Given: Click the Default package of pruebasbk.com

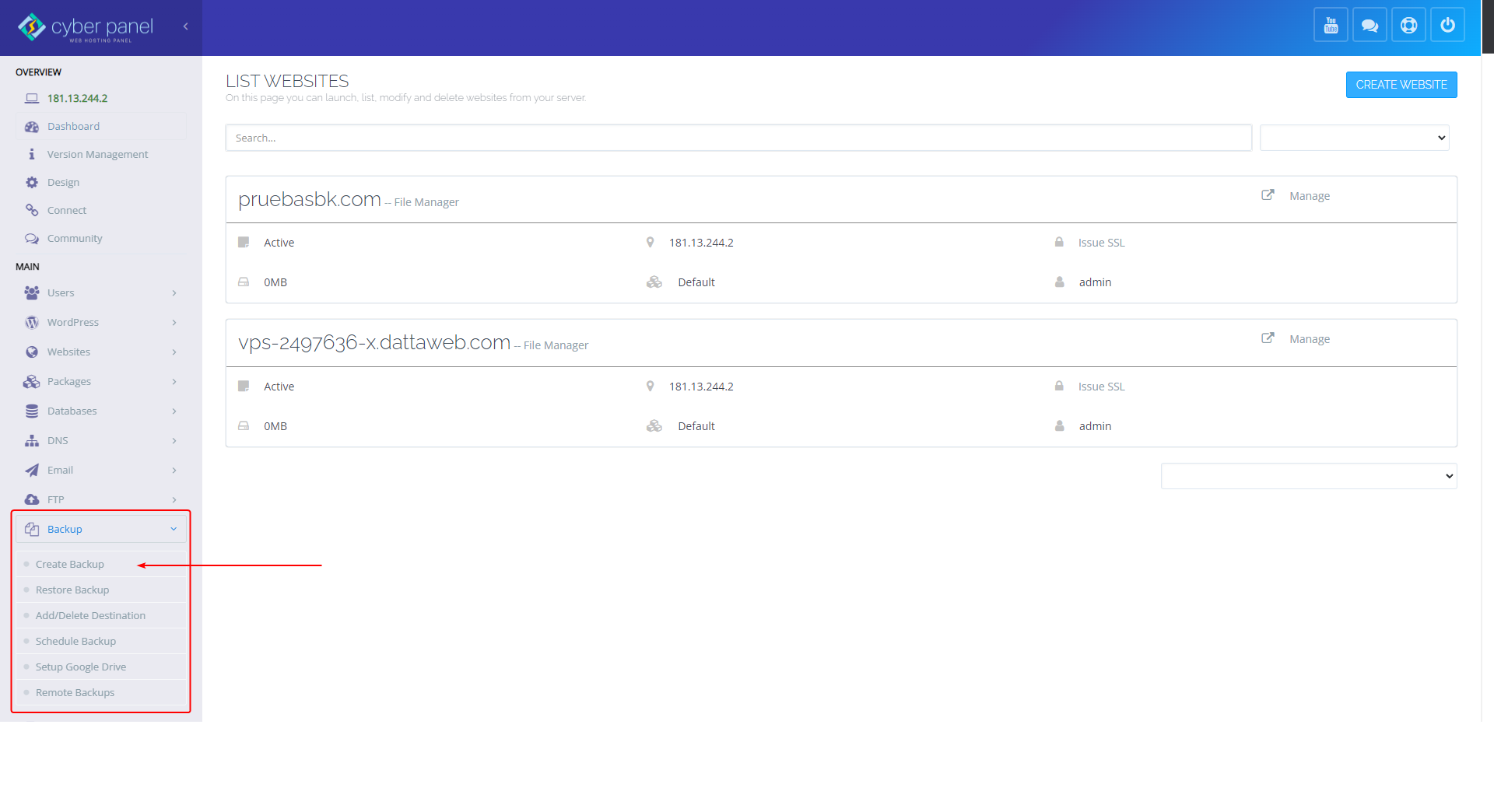Looking at the screenshot, I should point(696,282).
